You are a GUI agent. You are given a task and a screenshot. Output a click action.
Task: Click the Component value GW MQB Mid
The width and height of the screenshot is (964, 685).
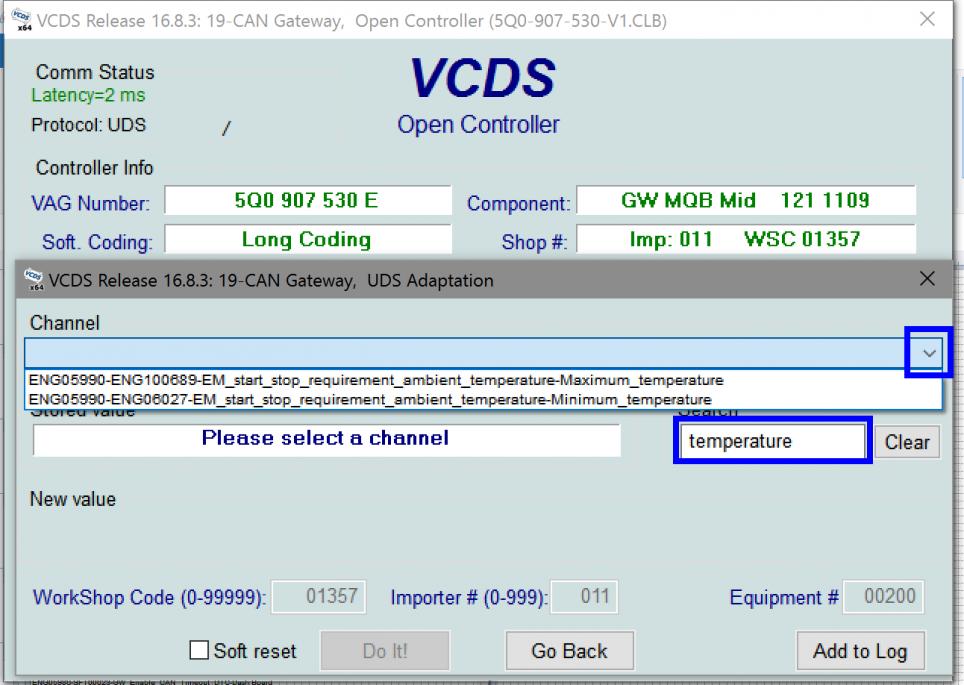point(746,200)
